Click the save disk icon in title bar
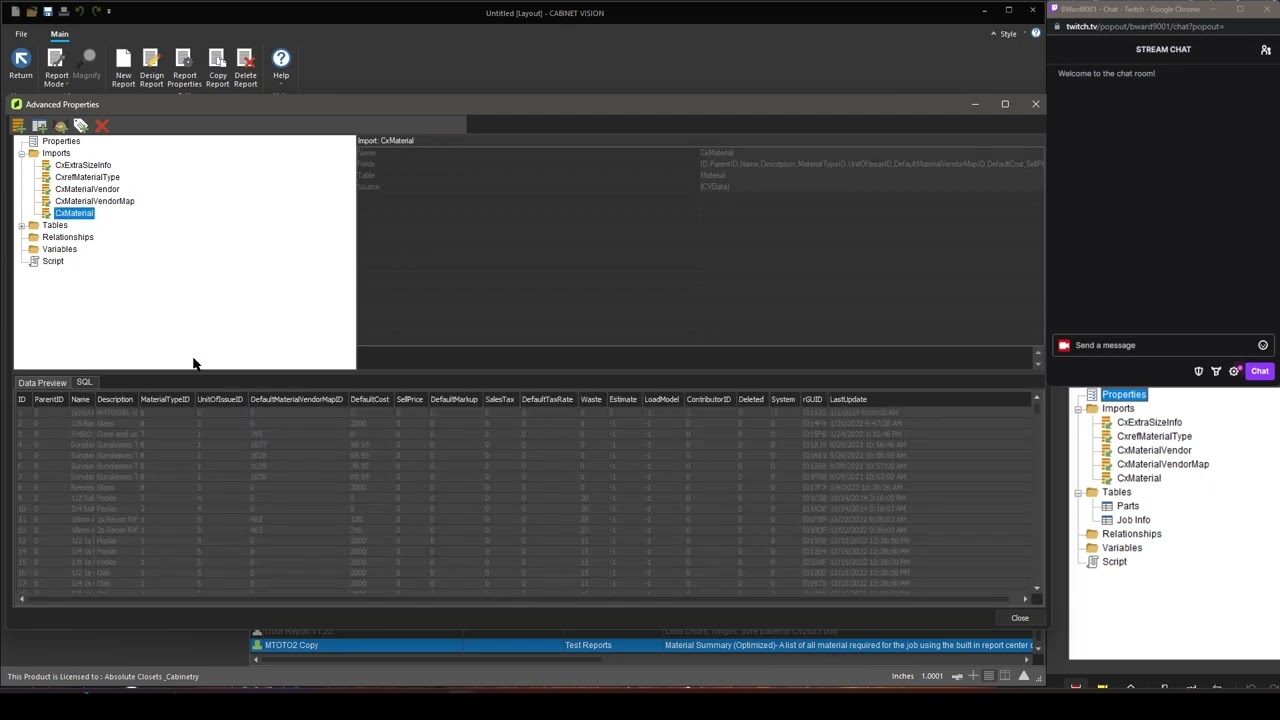The width and height of the screenshot is (1280, 720). coord(47,11)
